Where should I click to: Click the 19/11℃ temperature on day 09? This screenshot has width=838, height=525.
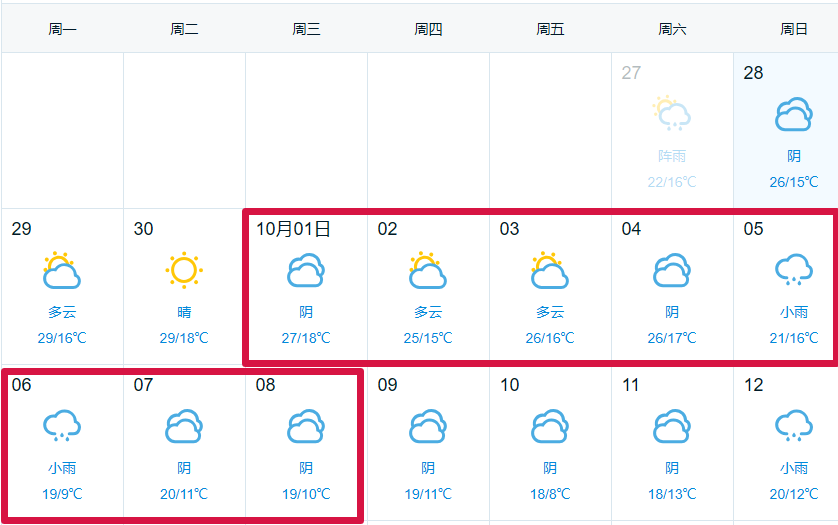[428, 494]
